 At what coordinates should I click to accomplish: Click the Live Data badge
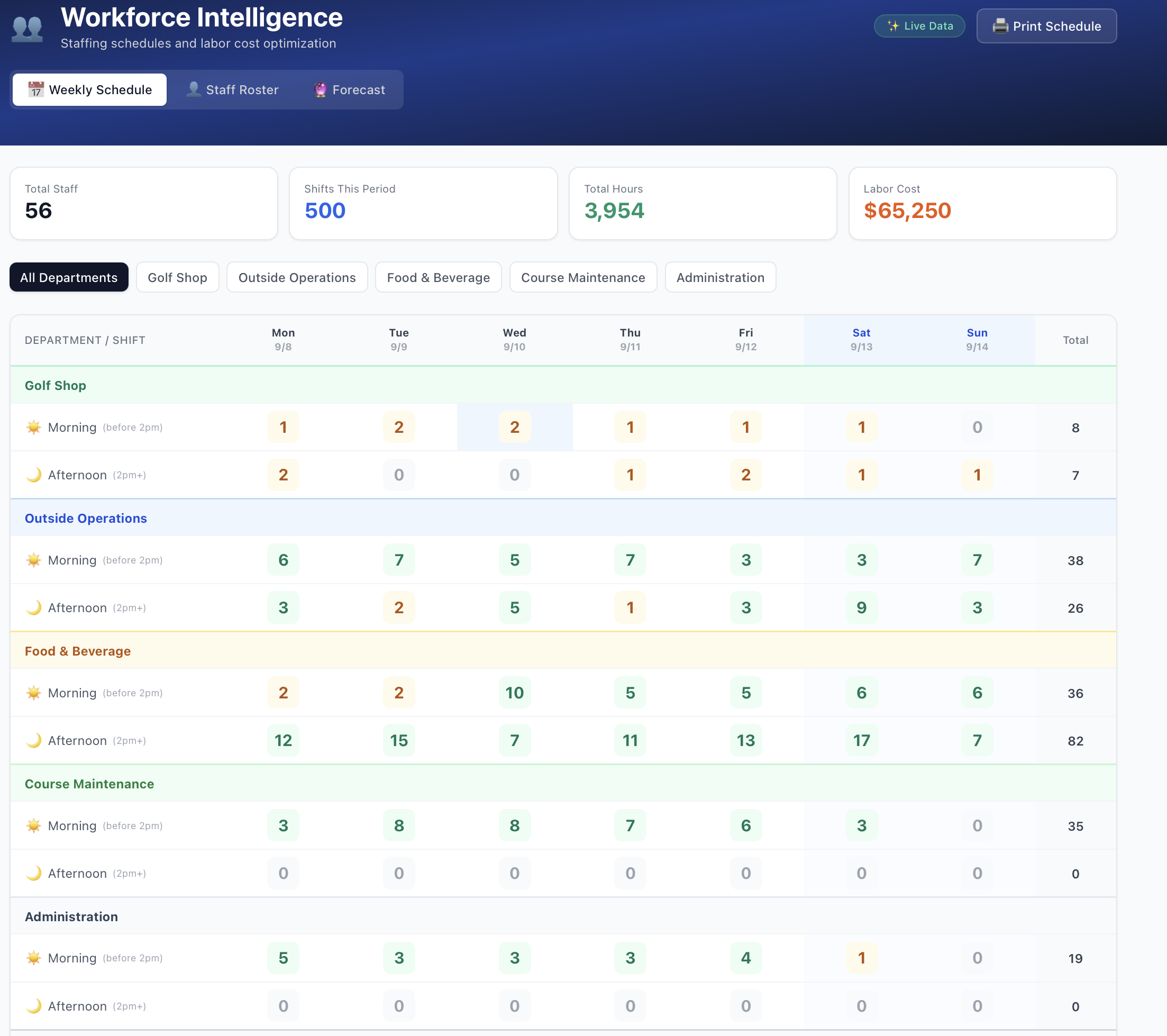click(919, 26)
